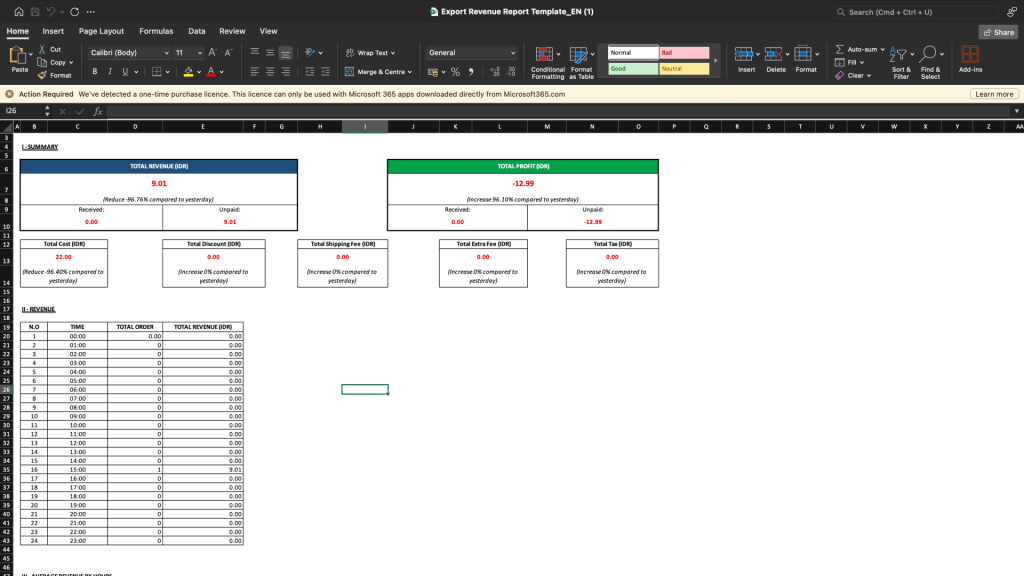
Task: Decrease indent icon
Action: click(310, 72)
